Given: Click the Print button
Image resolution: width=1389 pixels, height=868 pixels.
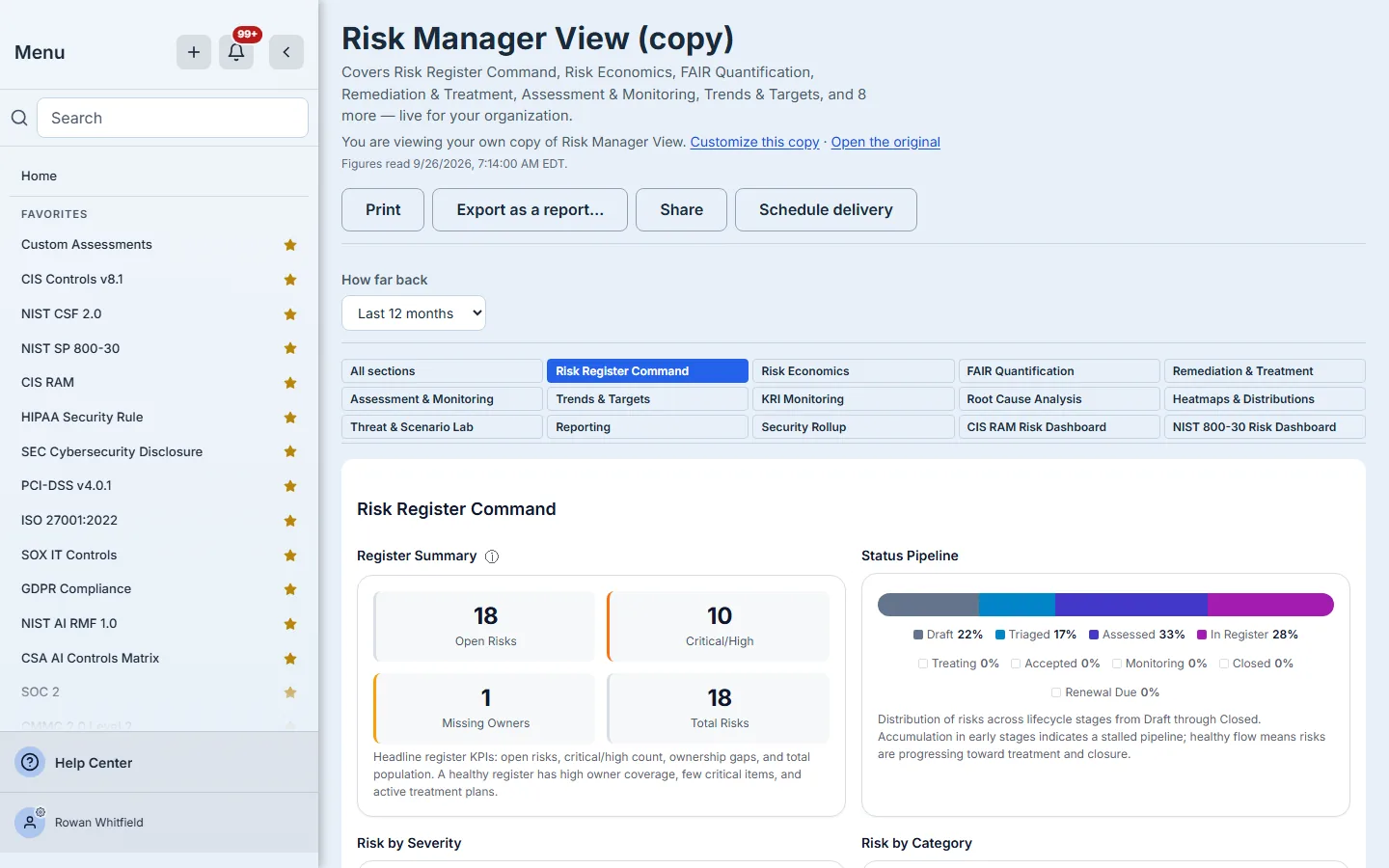Looking at the screenshot, I should [383, 209].
